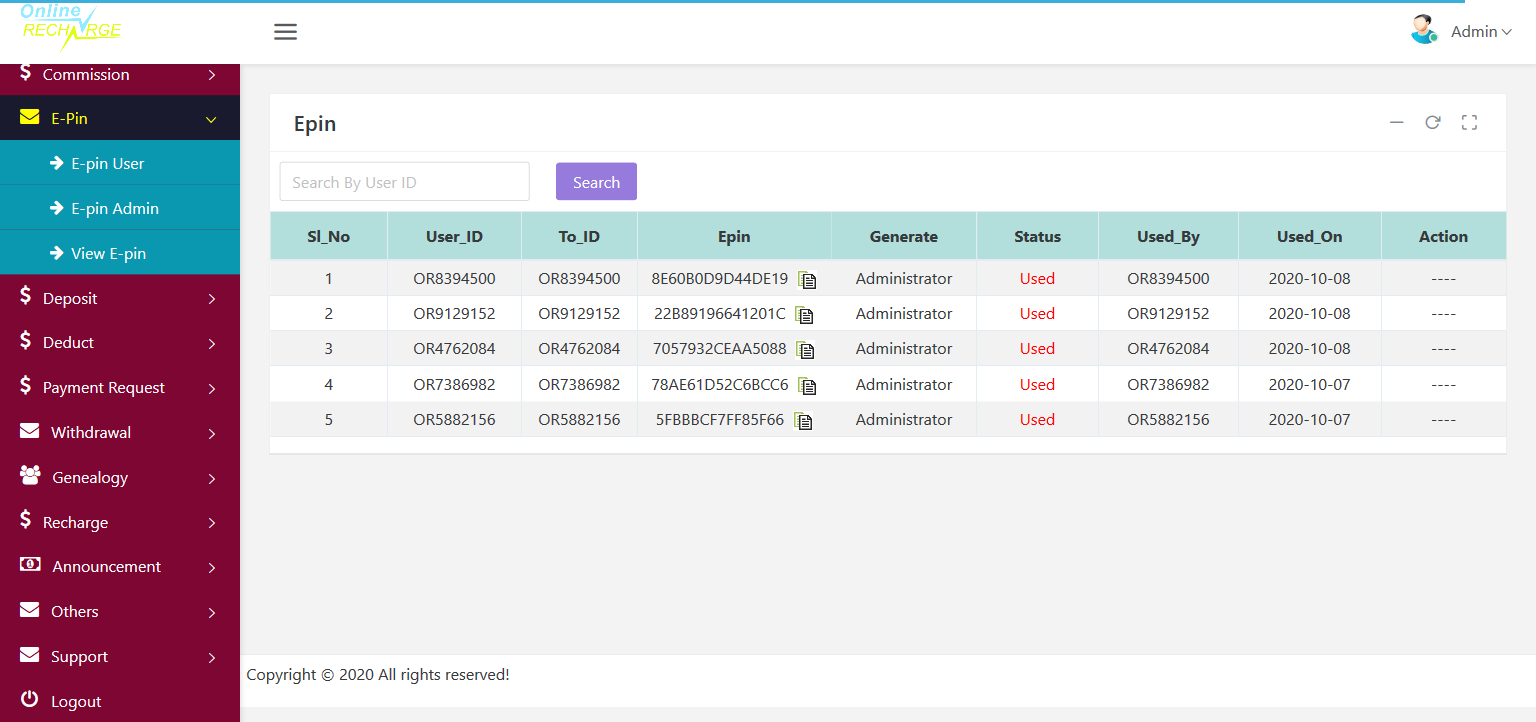Focus the Search By User ID field
This screenshot has width=1536, height=722.
[x=404, y=182]
